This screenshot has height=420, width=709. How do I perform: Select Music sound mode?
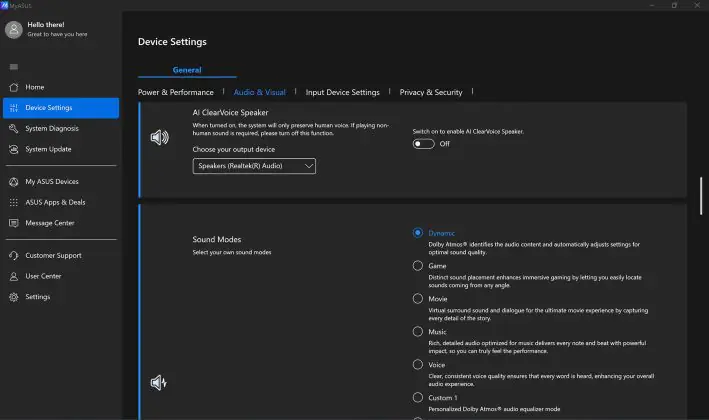[x=418, y=332]
